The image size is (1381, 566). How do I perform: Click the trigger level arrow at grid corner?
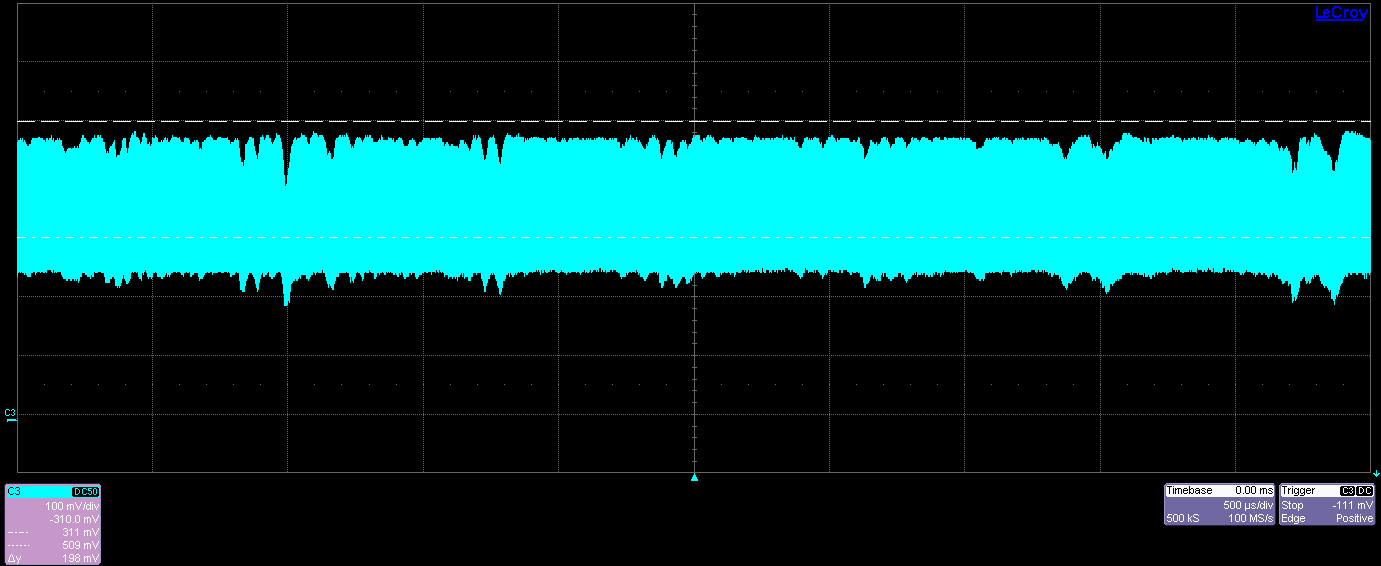click(x=1376, y=472)
